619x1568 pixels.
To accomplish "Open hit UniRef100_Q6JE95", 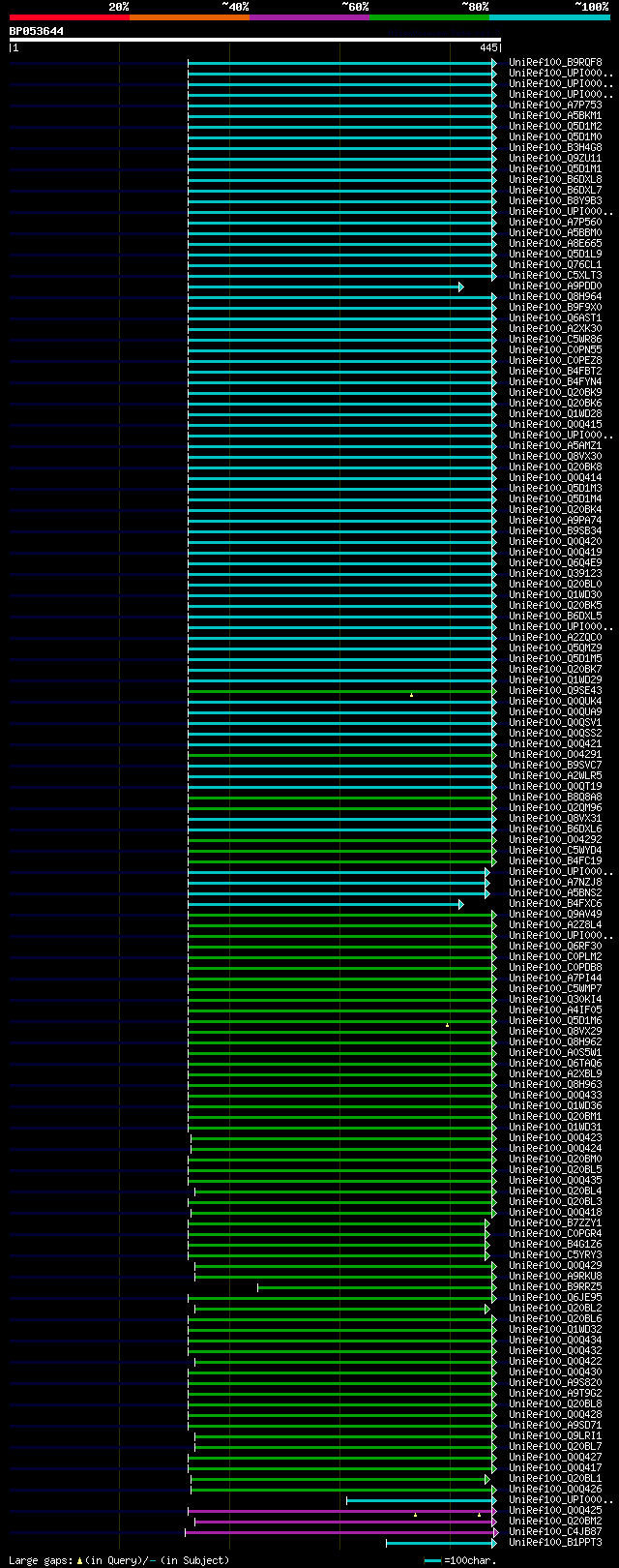I will pyautogui.click(x=555, y=1297).
